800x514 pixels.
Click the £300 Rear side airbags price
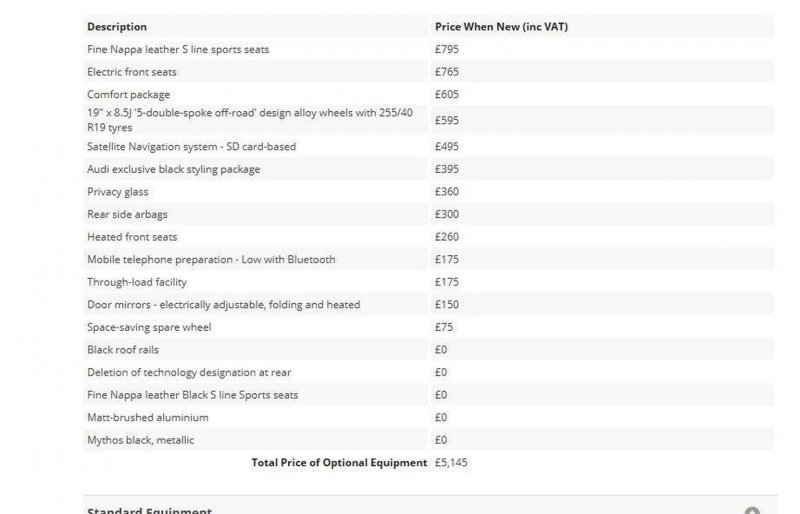tap(446, 214)
